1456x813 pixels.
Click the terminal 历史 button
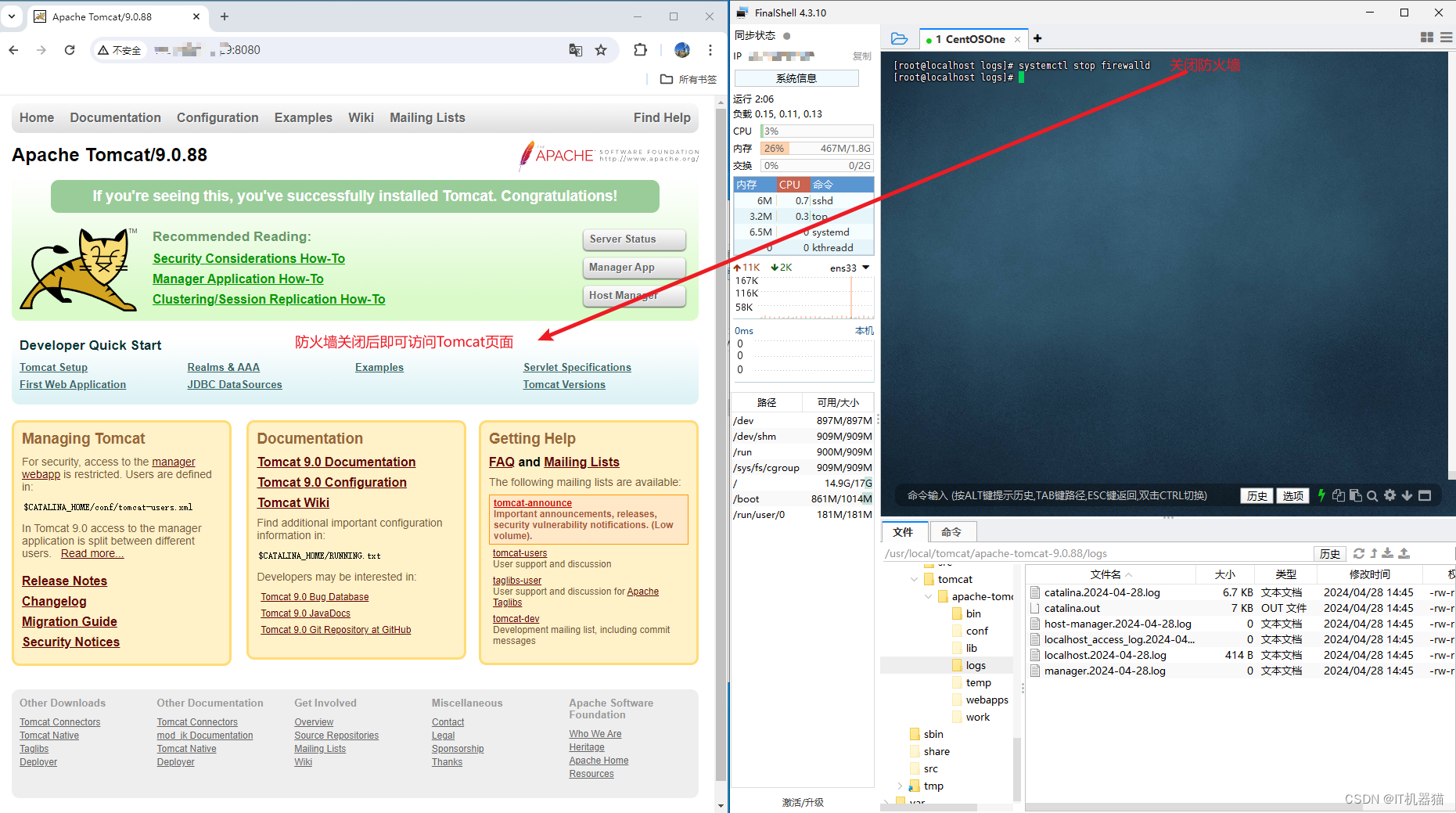[1256, 495]
